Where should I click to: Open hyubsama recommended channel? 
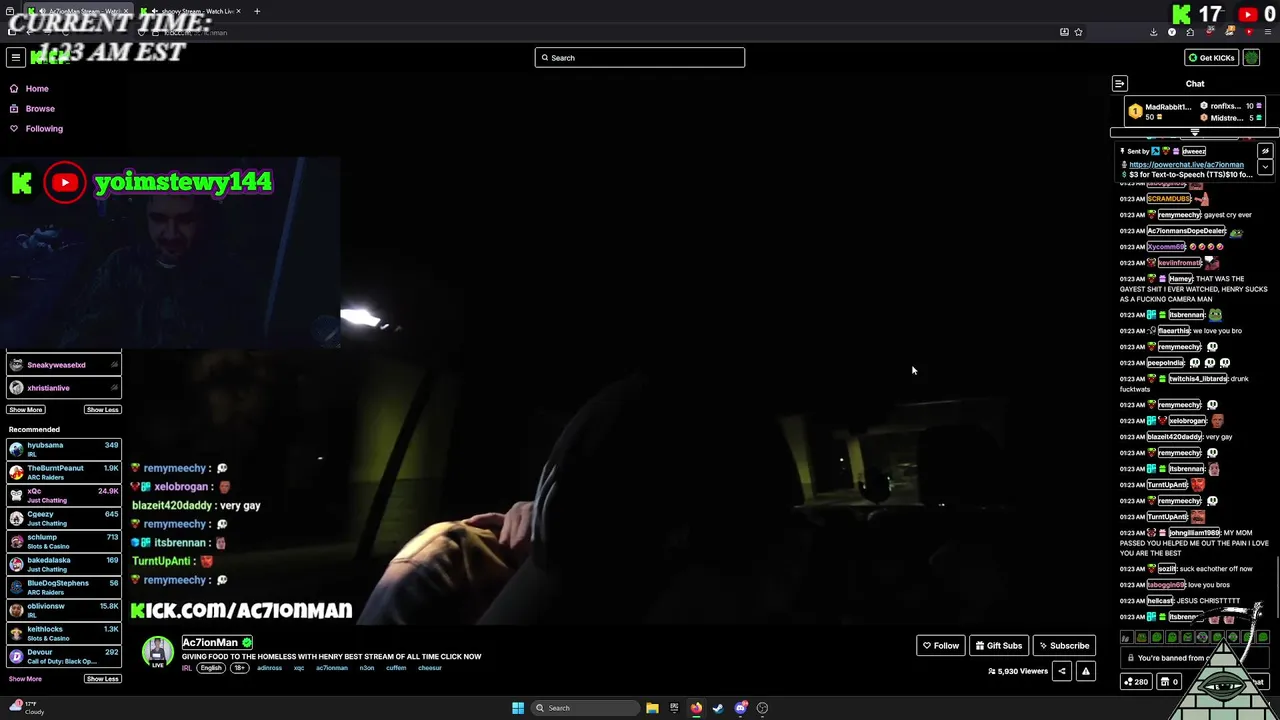point(64,449)
